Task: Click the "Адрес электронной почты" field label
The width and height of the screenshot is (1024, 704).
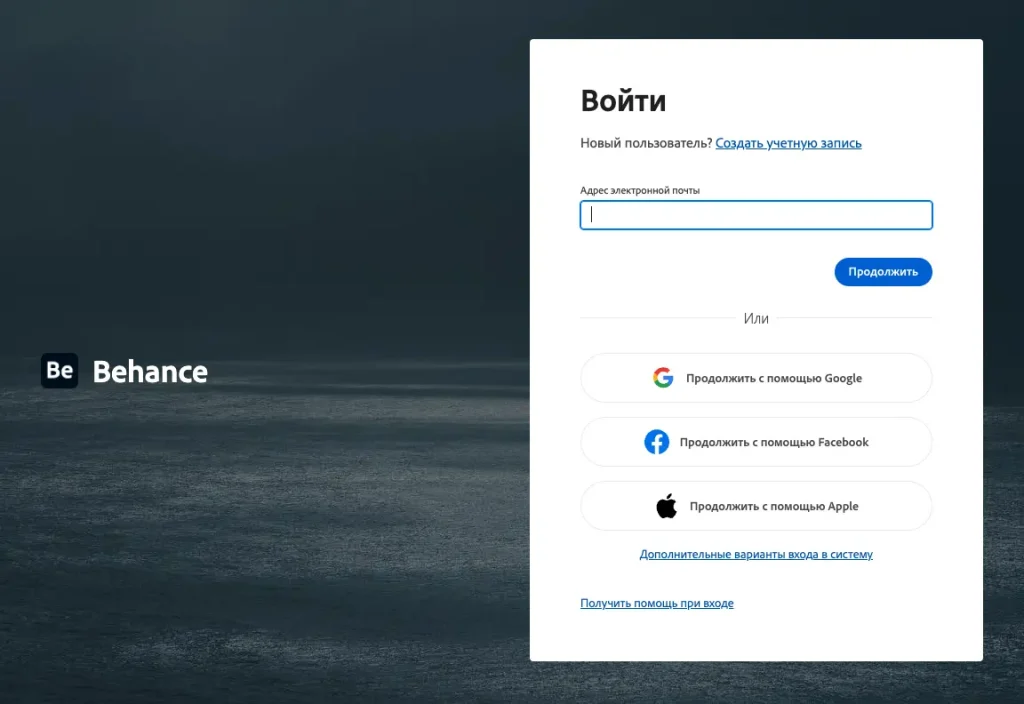Action: 640,190
